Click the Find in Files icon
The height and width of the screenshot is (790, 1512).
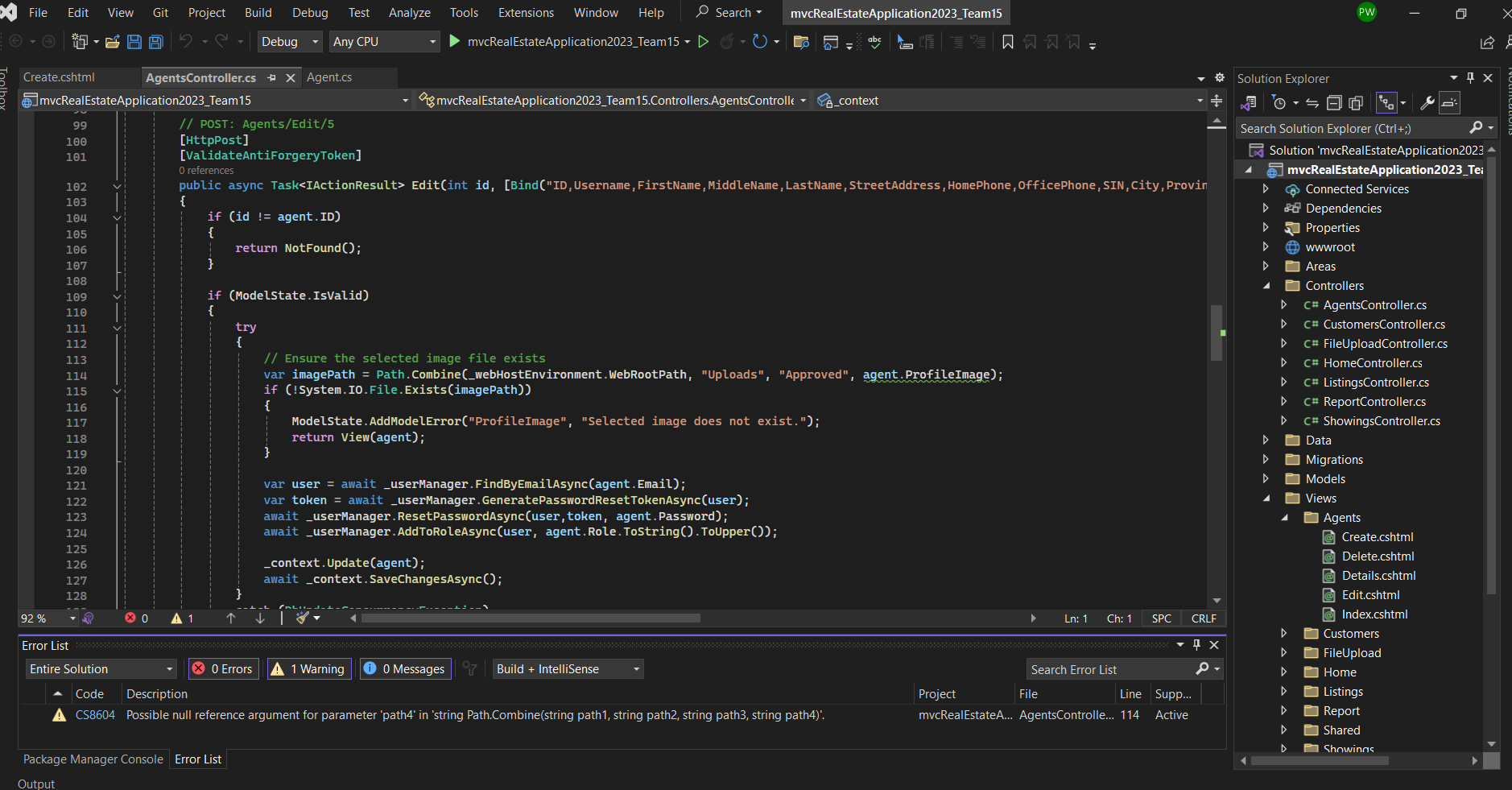click(800, 42)
